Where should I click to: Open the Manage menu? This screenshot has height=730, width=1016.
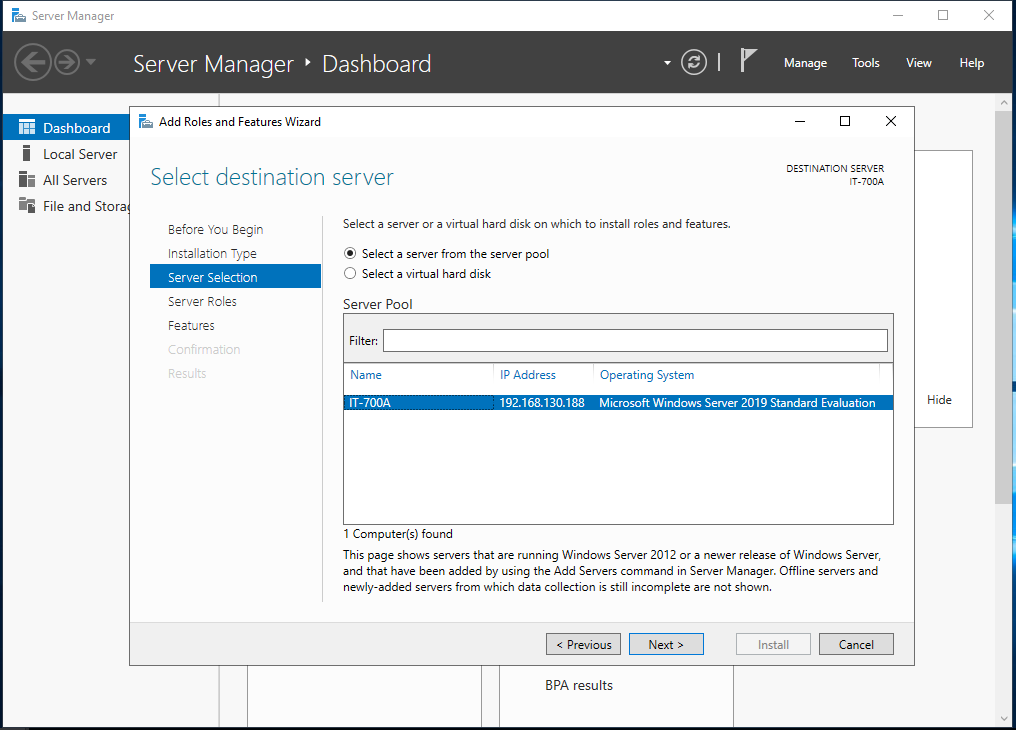805,63
